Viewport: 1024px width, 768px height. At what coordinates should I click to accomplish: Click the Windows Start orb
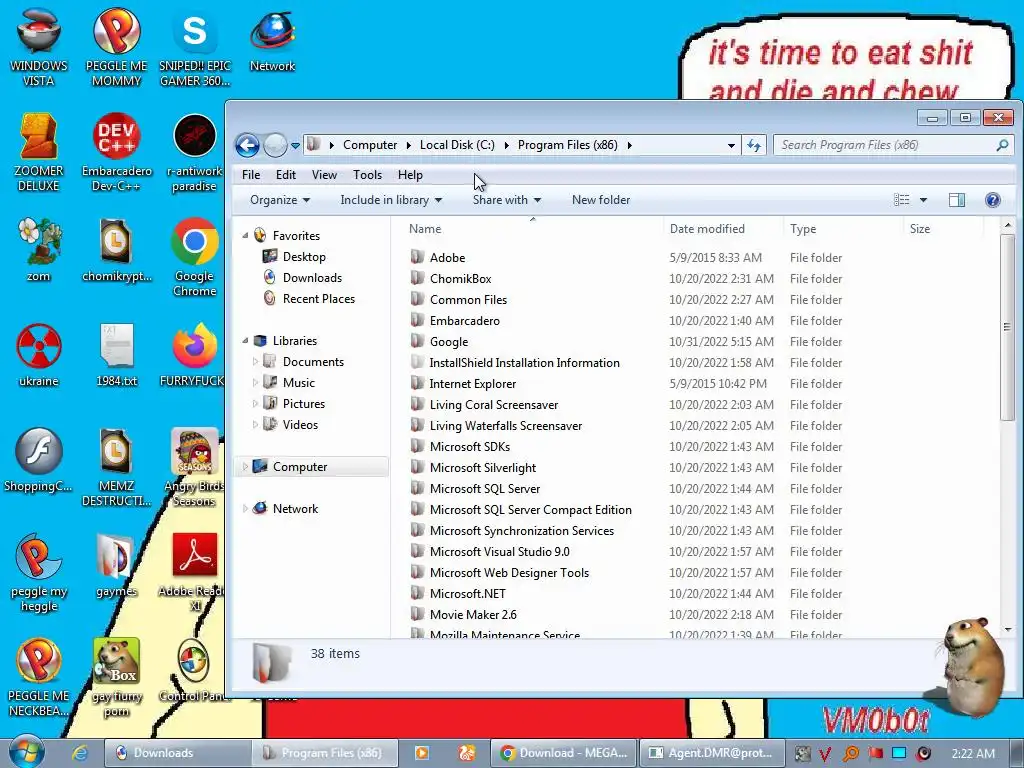coord(26,752)
